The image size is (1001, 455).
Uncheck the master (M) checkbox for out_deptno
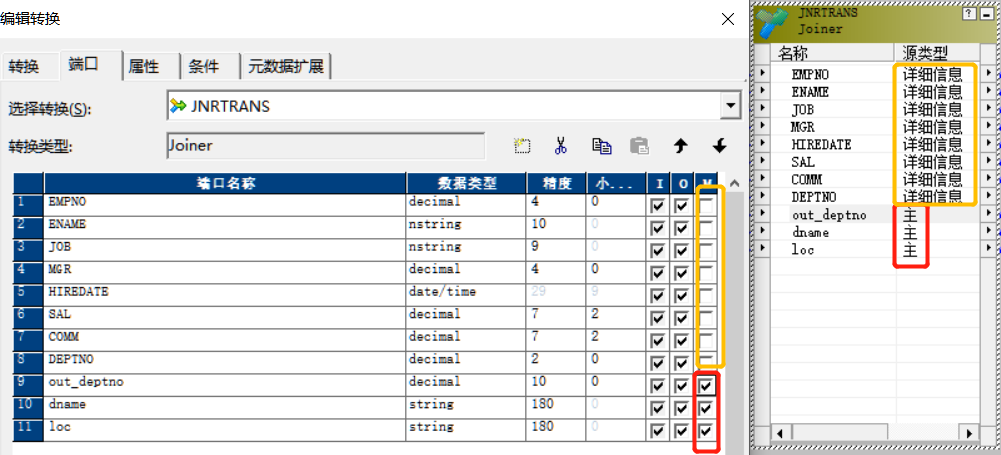tap(706, 386)
